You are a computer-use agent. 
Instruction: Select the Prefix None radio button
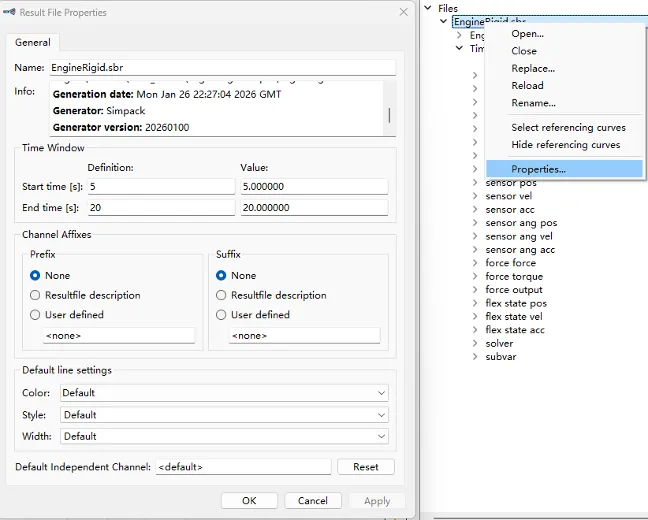[x=36, y=275]
